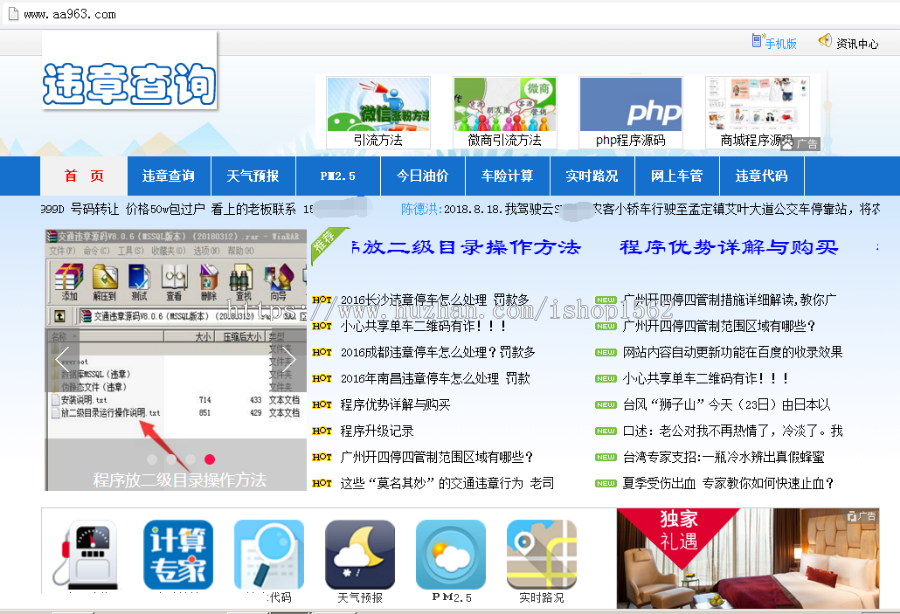
Task: Open article 口述:老公对我不再热情了
Action: (733, 431)
